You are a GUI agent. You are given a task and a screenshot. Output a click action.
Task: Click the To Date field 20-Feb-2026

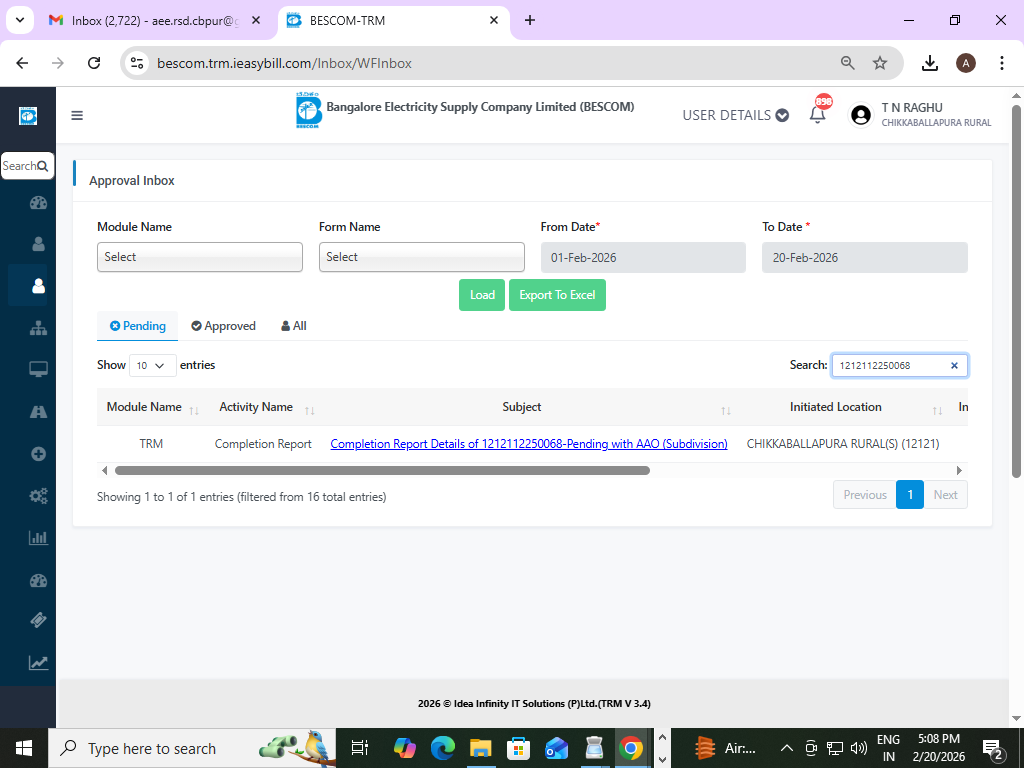click(865, 257)
